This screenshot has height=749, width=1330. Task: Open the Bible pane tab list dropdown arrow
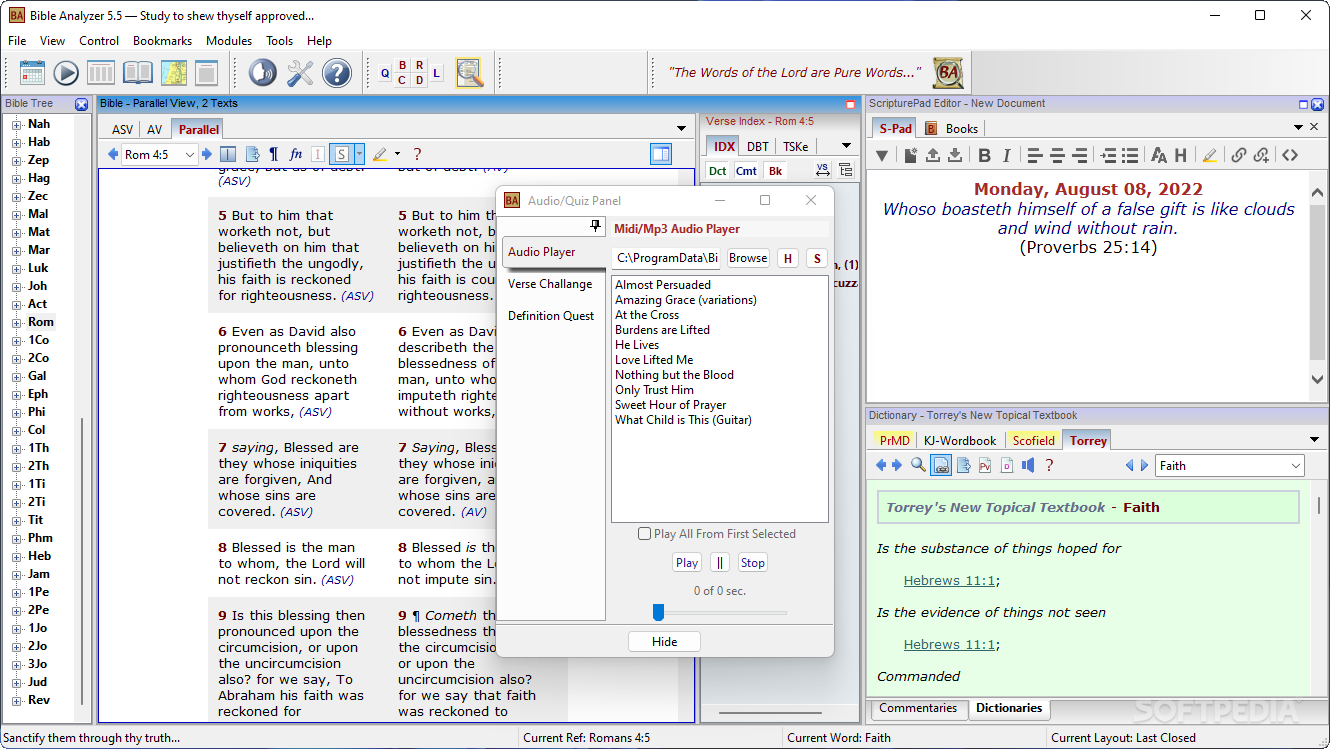click(x=682, y=129)
